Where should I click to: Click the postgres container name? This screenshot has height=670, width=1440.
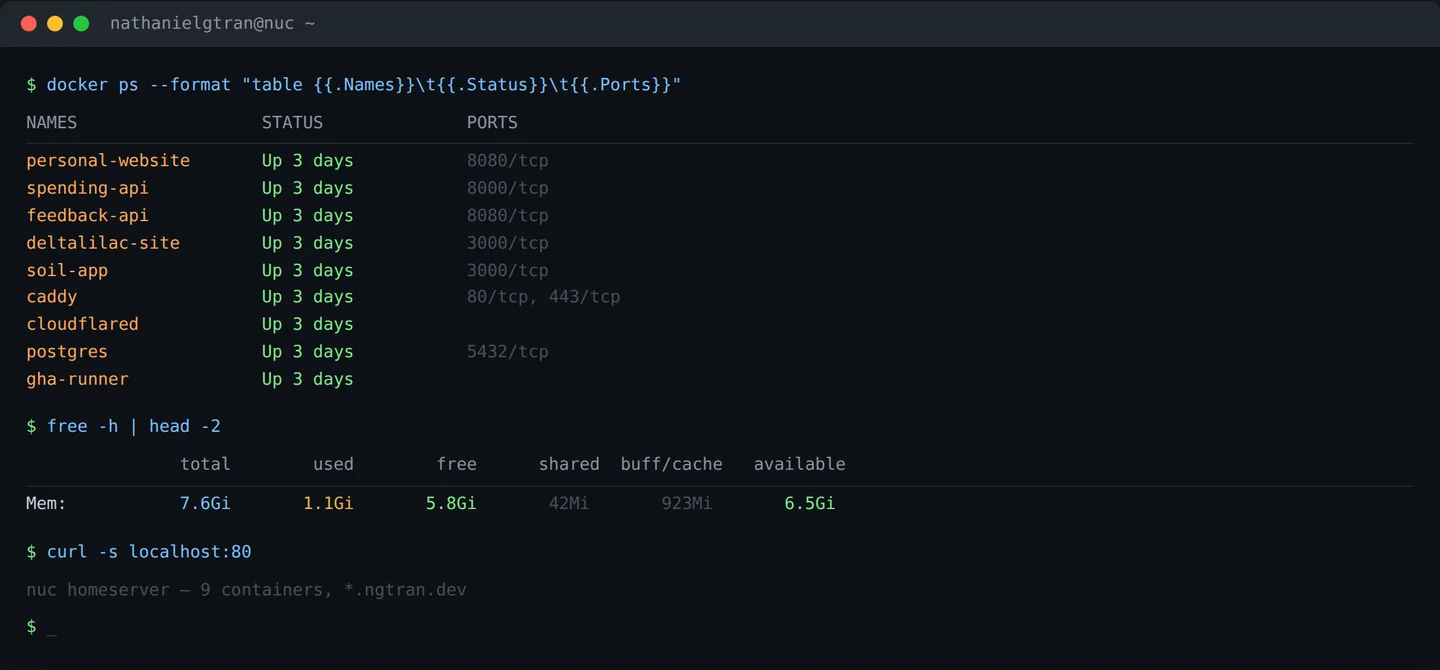coord(67,352)
